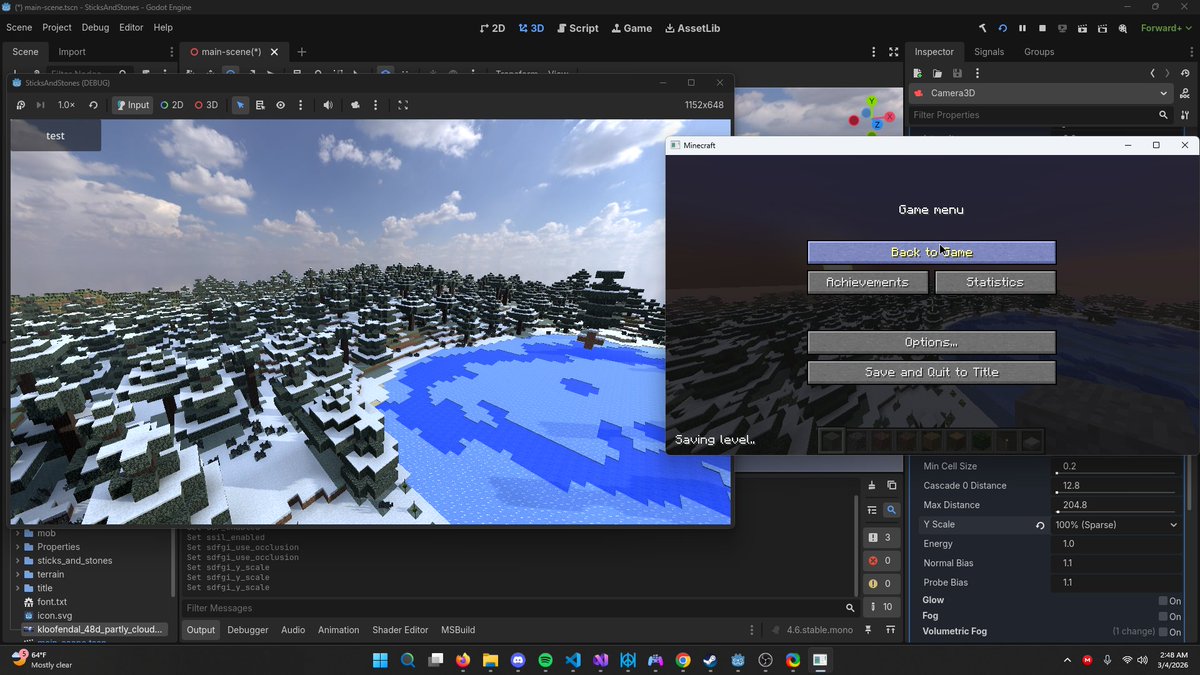Run current scene clapperboard icon
1200x675 pixels.
pos(1083,28)
